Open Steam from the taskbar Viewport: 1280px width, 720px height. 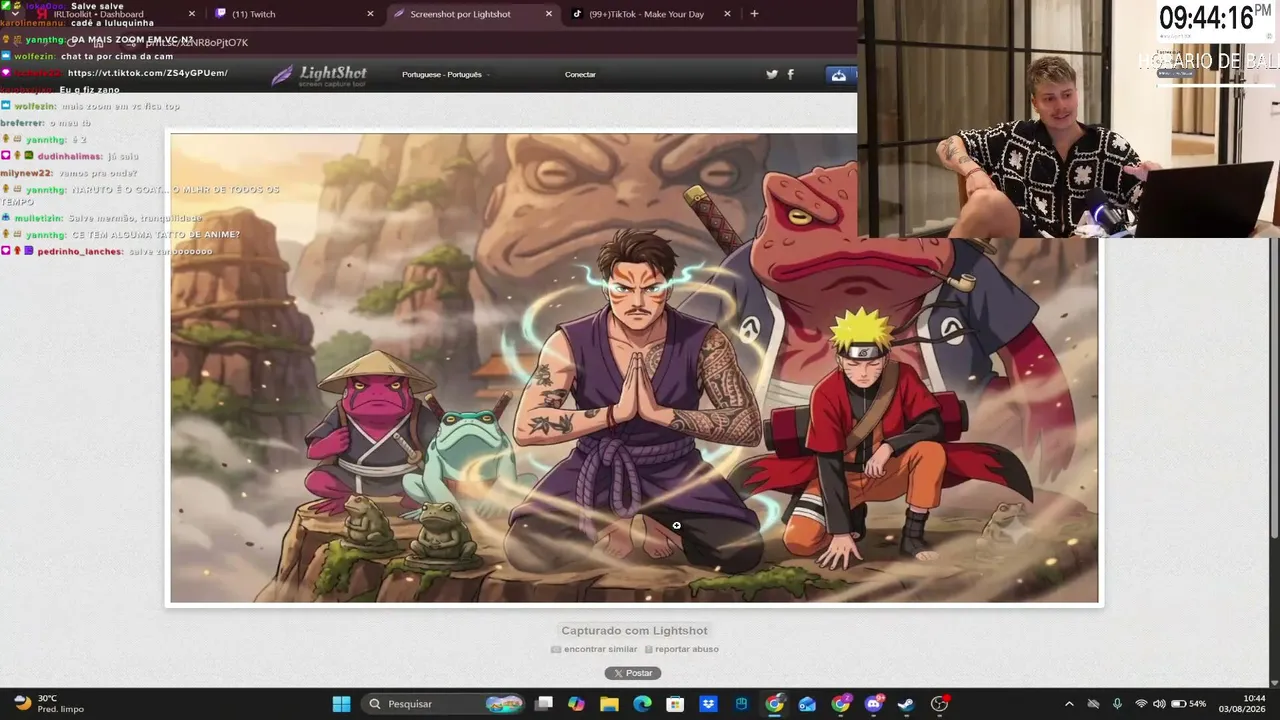[906, 704]
